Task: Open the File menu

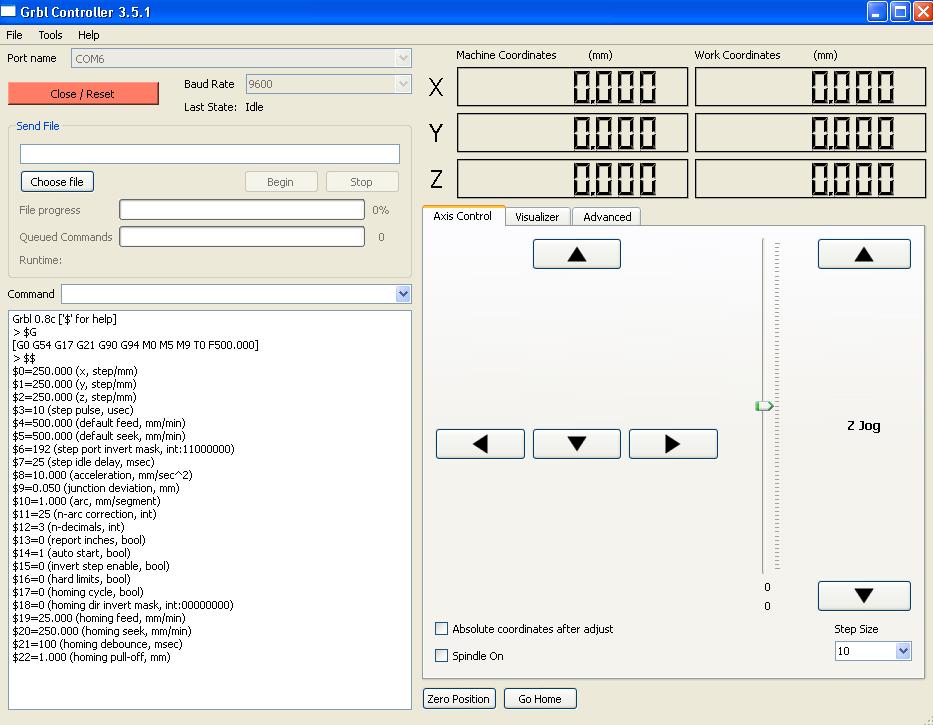Action: pyautogui.click(x=14, y=35)
